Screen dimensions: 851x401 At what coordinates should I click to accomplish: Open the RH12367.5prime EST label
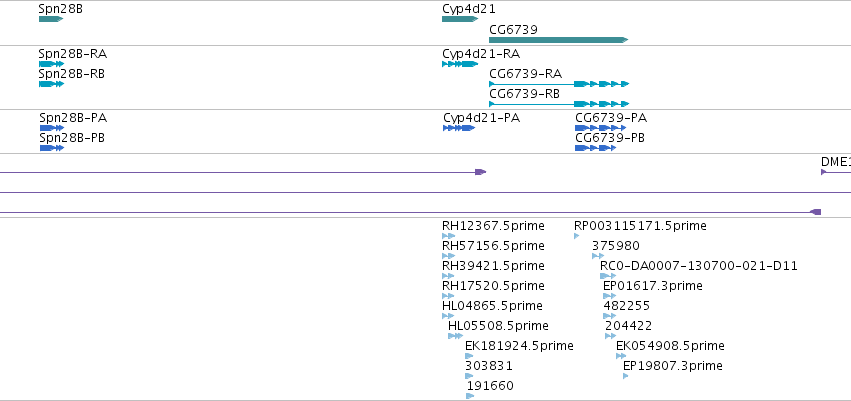tap(493, 226)
